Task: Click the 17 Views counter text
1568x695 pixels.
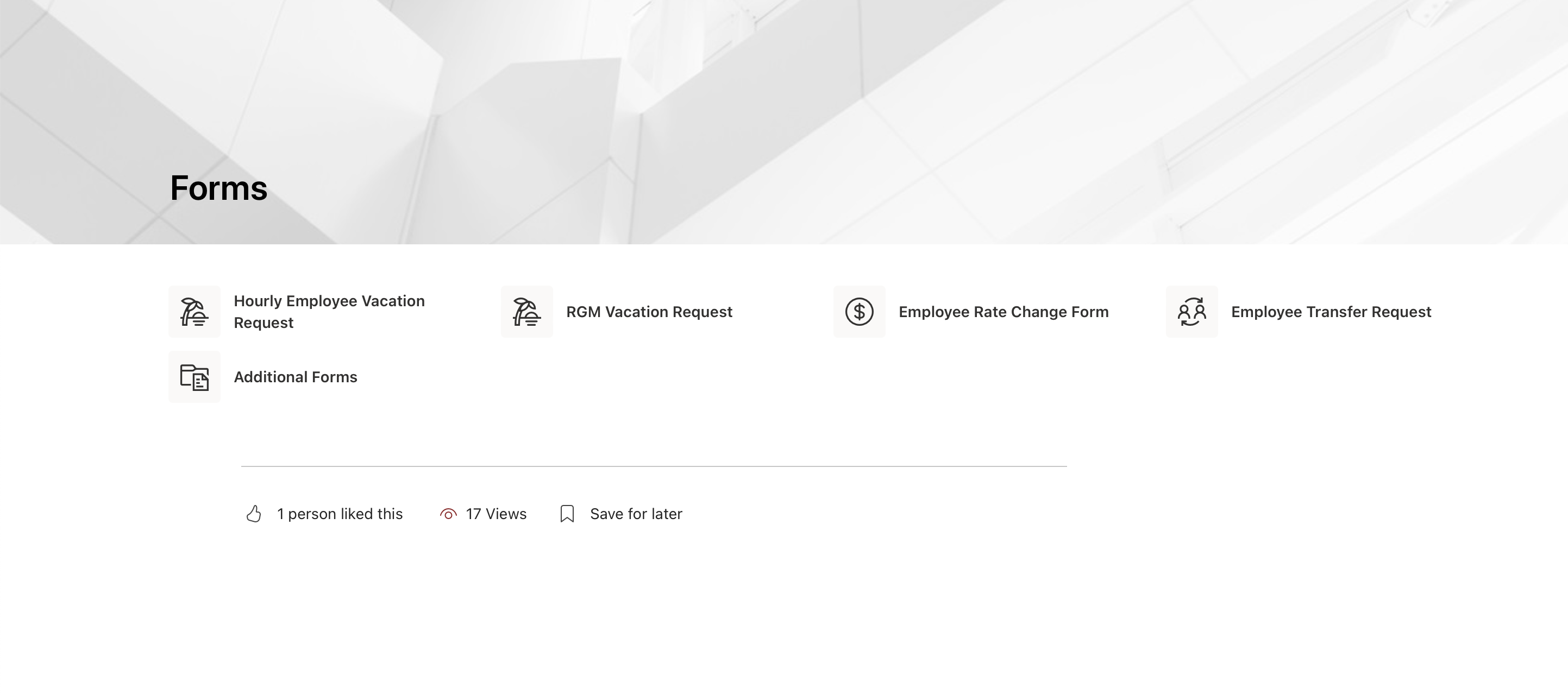Action: point(496,514)
